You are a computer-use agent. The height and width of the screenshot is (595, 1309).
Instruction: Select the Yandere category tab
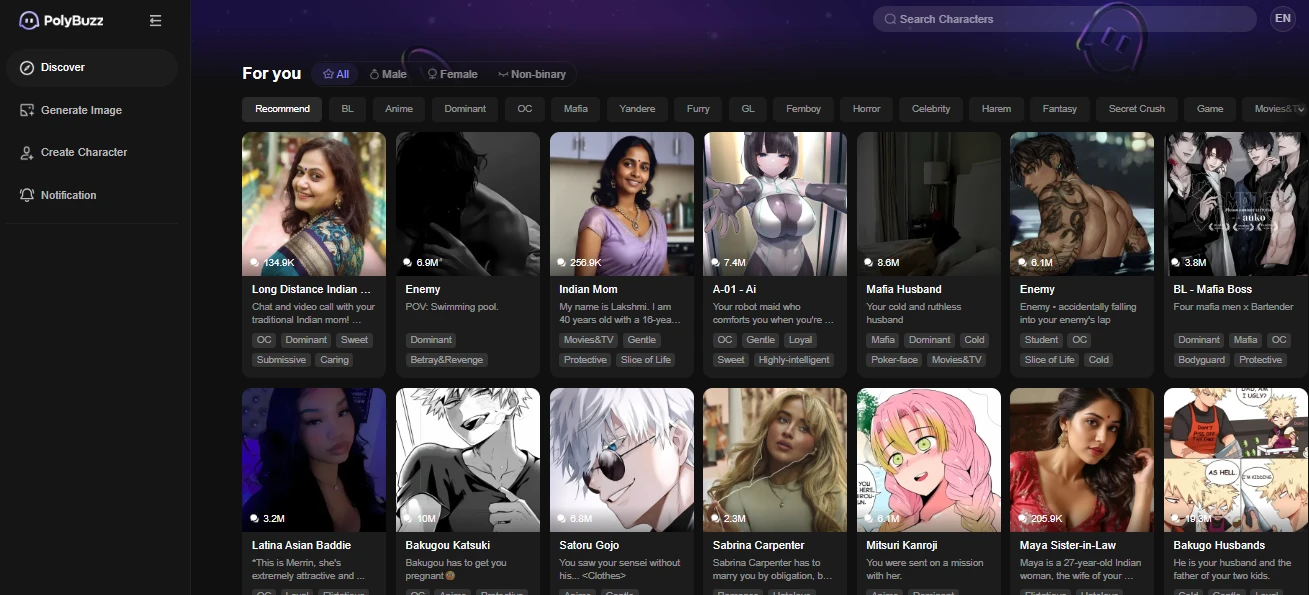tap(637, 109)
